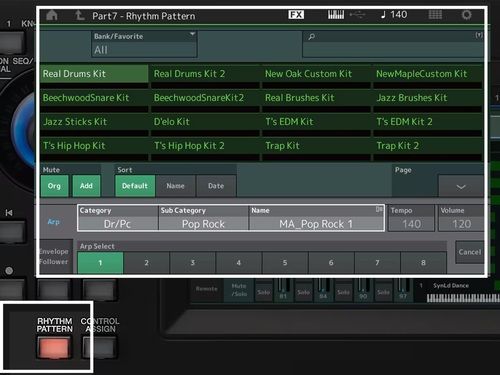Tap the USB connection icon
This screenshot has width=500, height=375.
click(357, 15)
